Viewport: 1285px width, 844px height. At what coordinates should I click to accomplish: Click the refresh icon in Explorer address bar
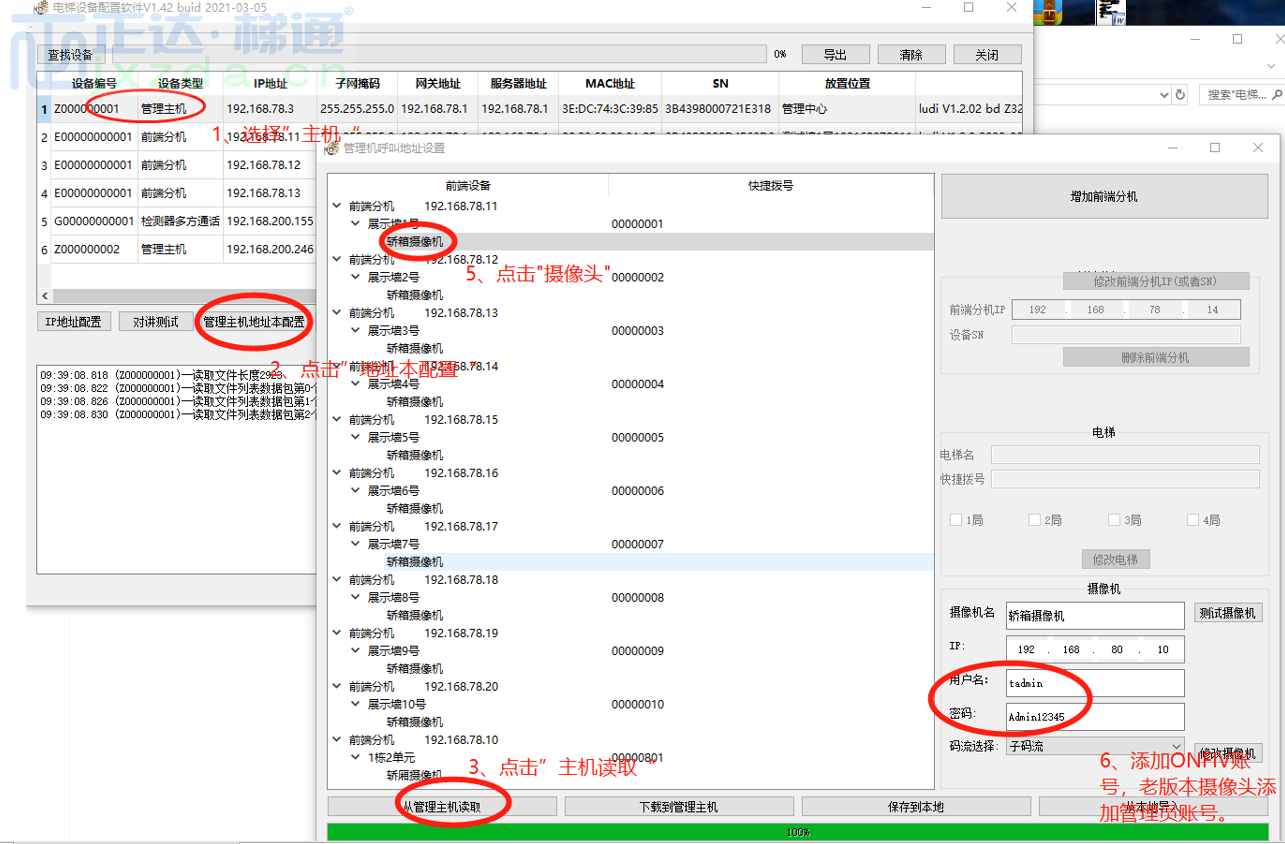(1181, 95)
